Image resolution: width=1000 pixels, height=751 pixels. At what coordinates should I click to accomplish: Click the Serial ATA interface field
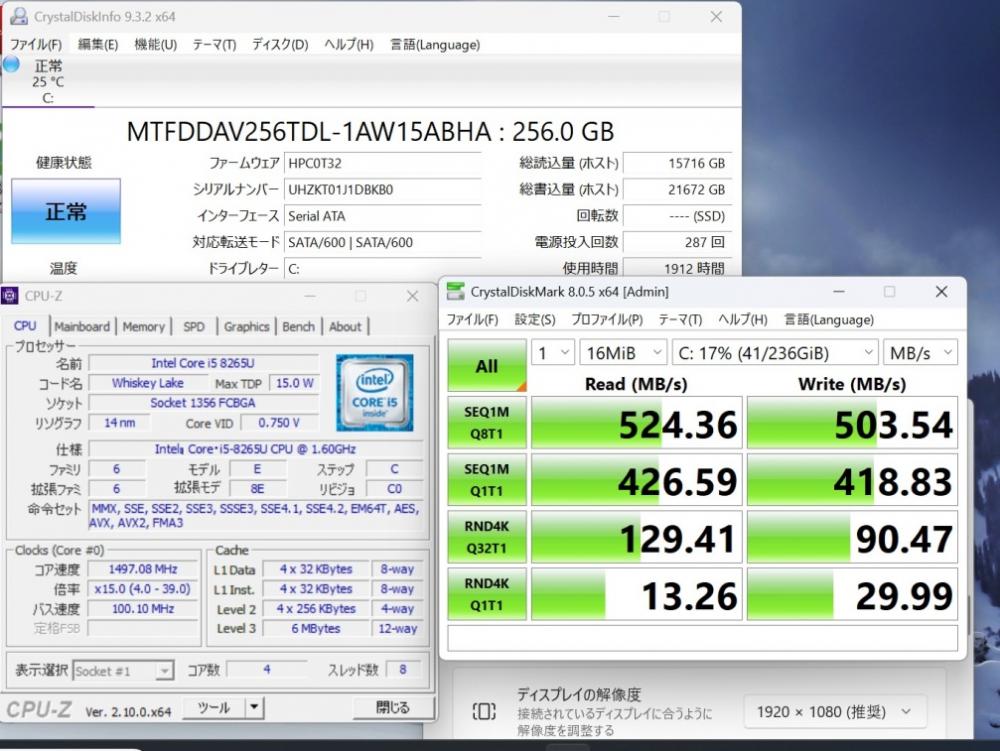click(382, 216)
